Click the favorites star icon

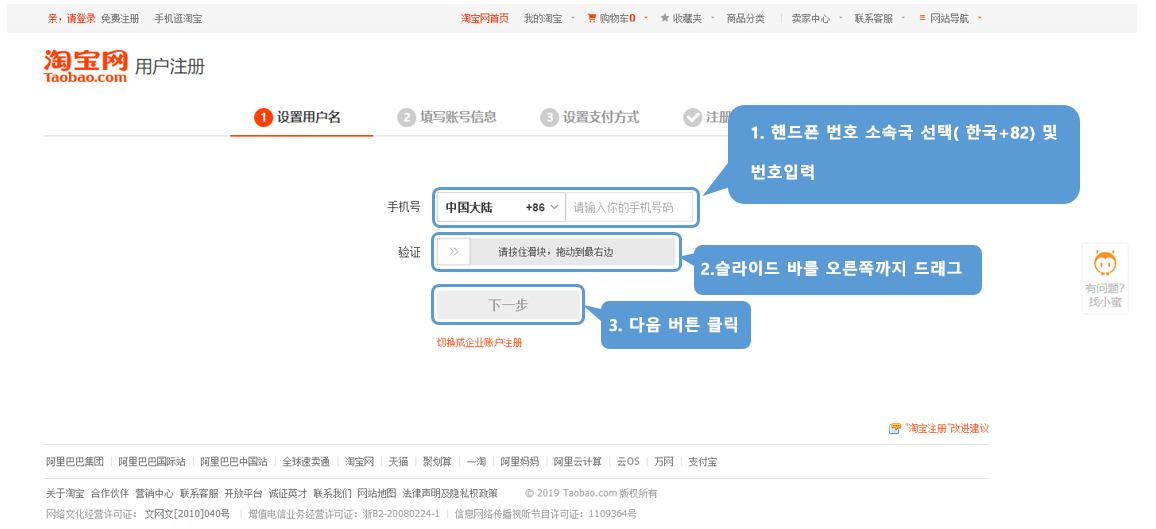tap(664, 18)
